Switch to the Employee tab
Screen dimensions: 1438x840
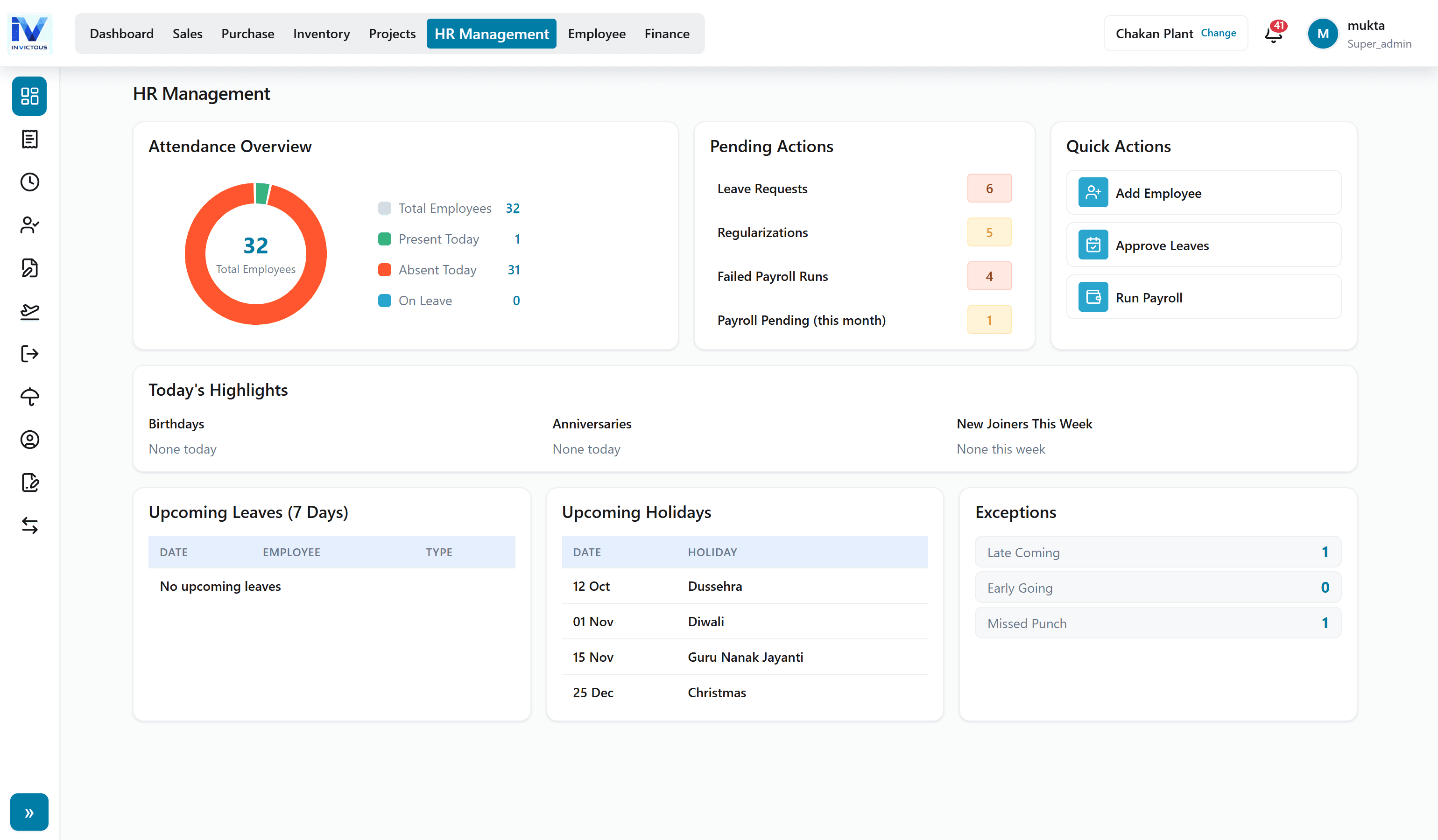(x=596, y=34)
